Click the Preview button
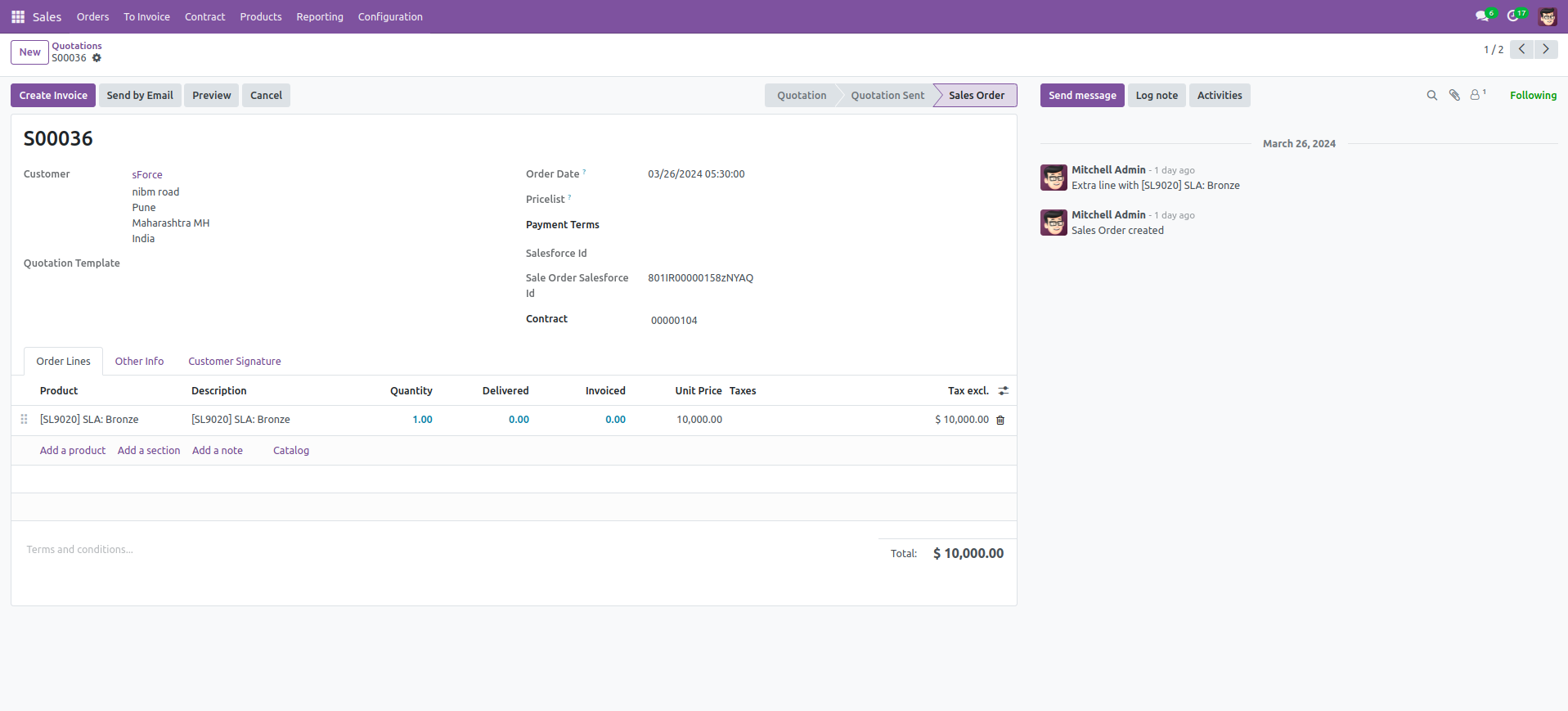This screenshot has width=1568, height=711. pyautogui.click(x=212, y=96)
